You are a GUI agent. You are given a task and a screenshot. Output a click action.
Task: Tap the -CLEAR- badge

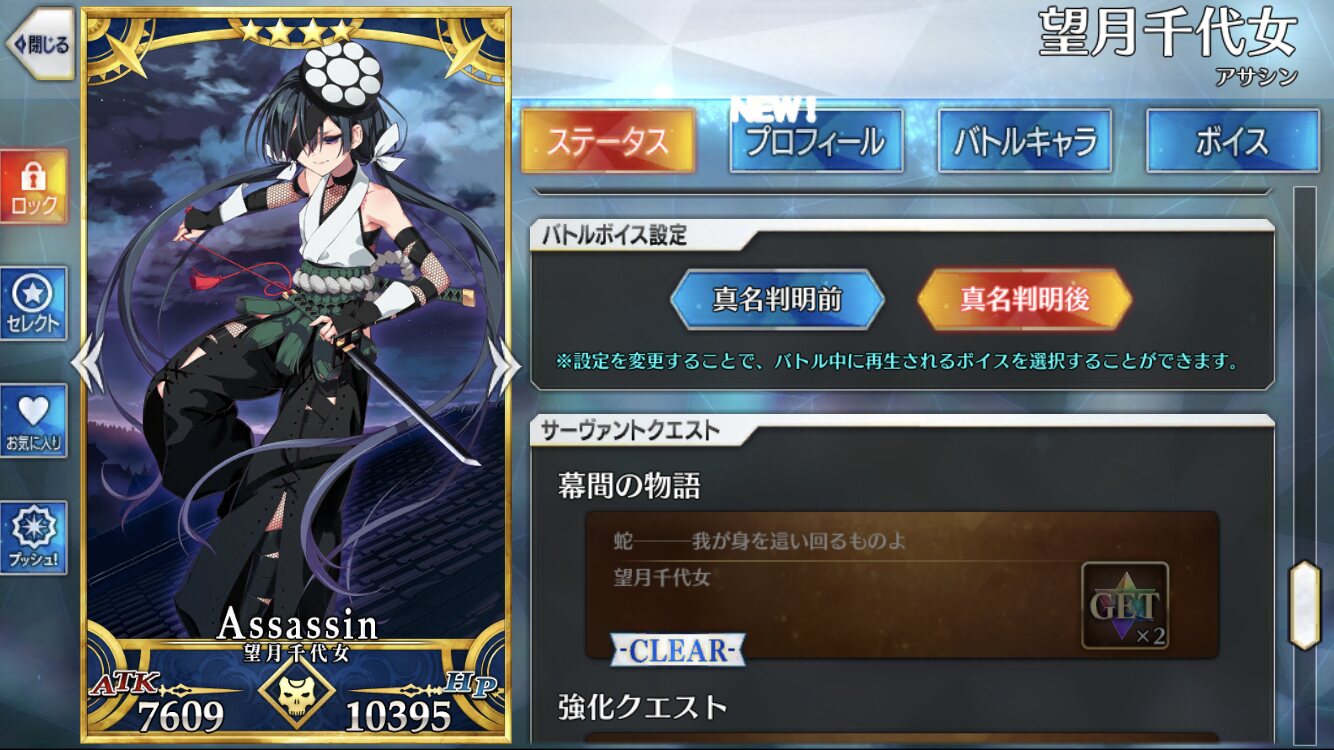pyautogui.click(x=679, y=650)
